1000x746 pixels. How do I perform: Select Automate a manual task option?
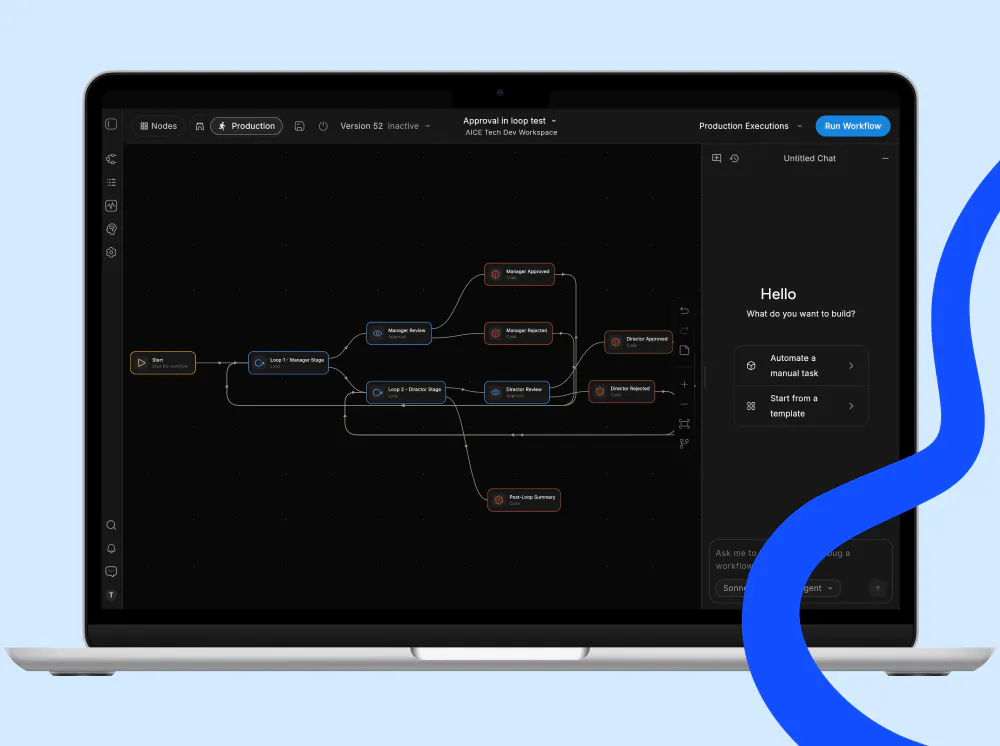pyautogui.click(x=801, y=366)
